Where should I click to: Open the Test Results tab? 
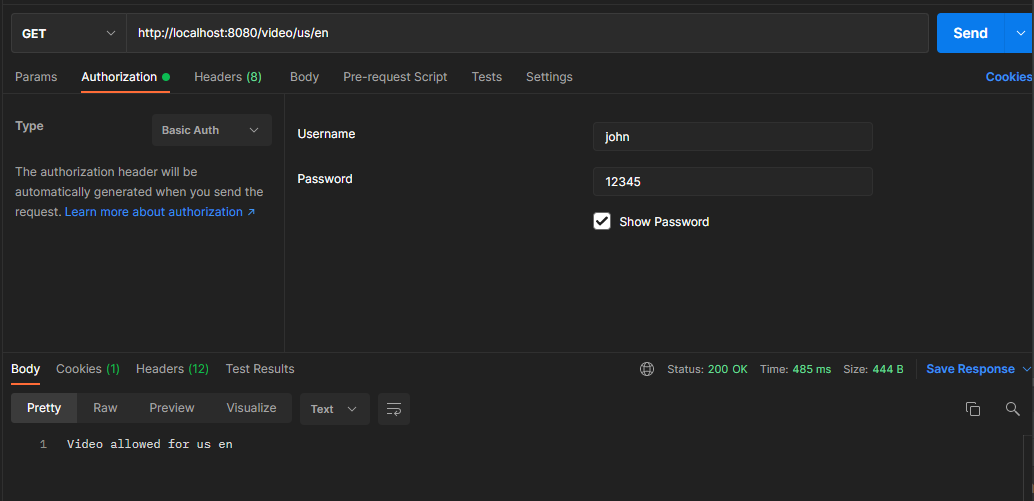coord(260,369)
